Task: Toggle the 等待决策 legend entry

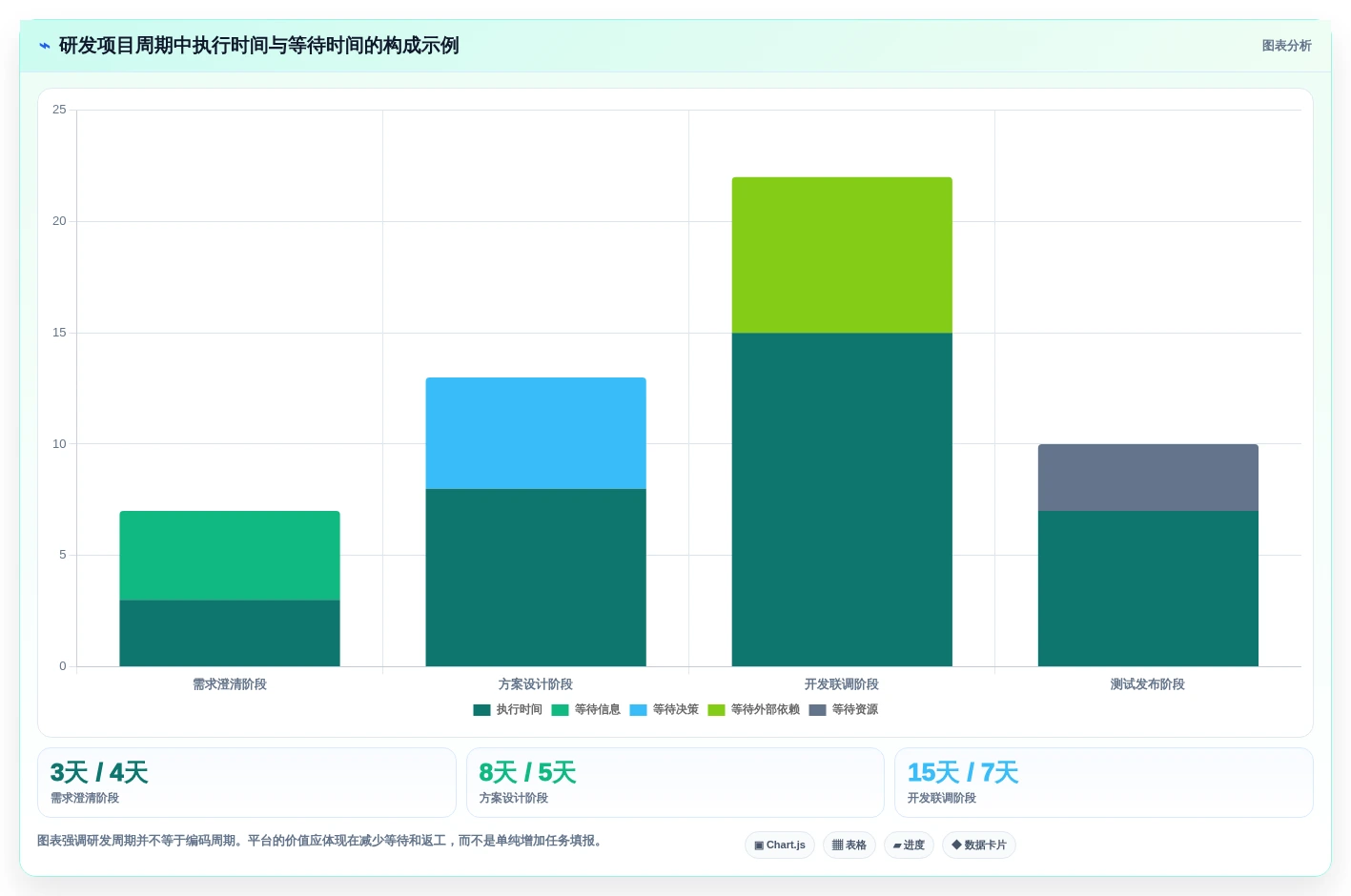Action: click(665, 709)
